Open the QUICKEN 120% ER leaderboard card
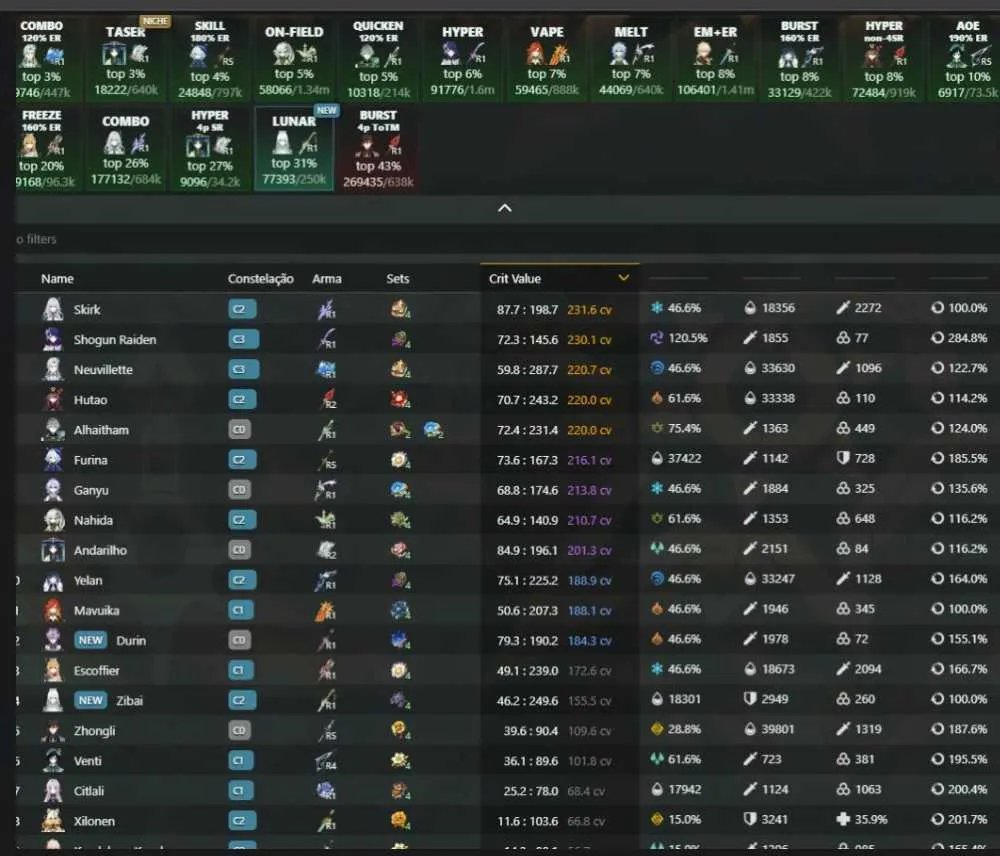 point(378,59)
